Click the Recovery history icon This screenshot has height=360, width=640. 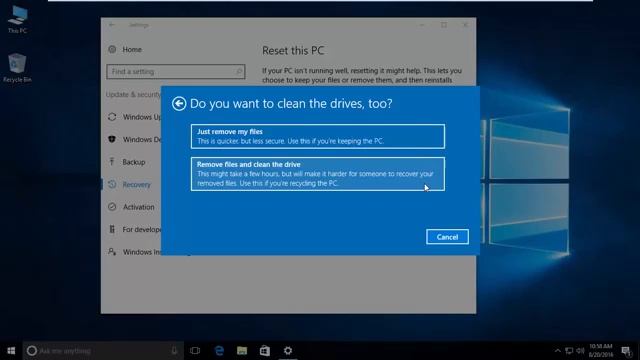[112, 184]
